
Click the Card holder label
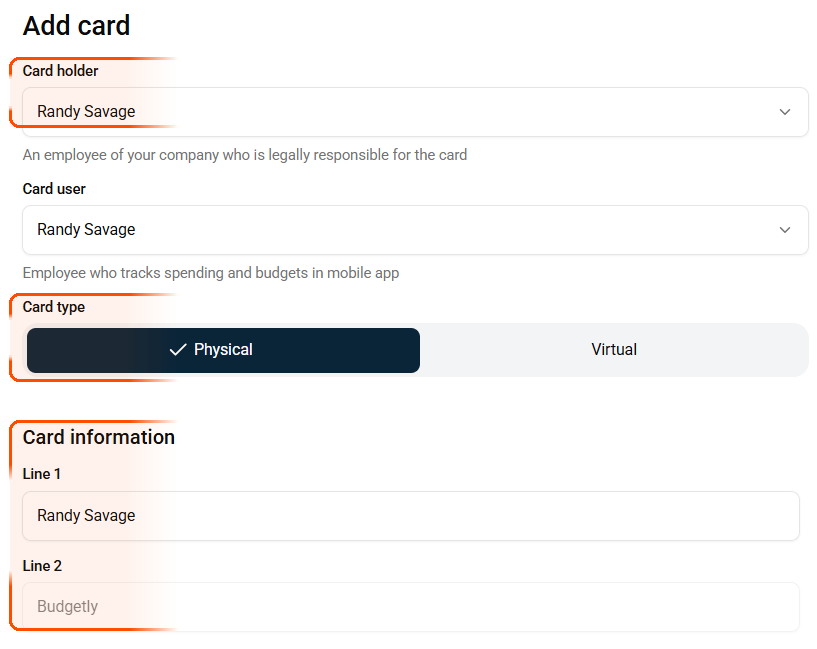point(61,71)
